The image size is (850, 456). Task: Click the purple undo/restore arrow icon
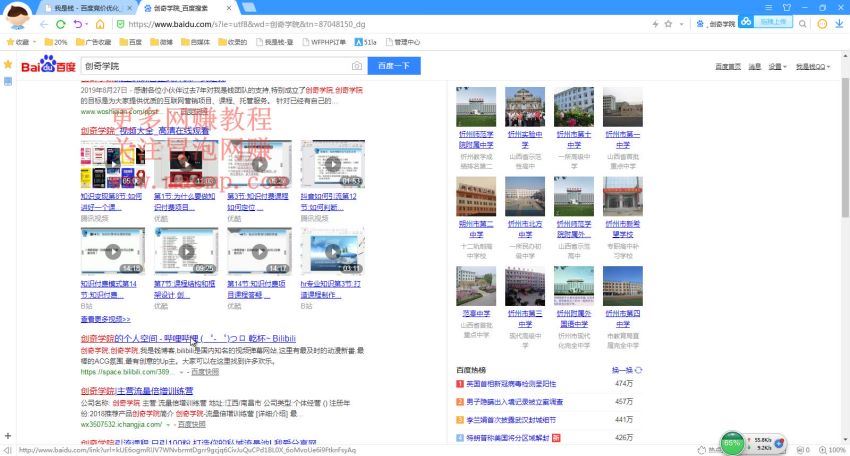click(x=78, y=24)
